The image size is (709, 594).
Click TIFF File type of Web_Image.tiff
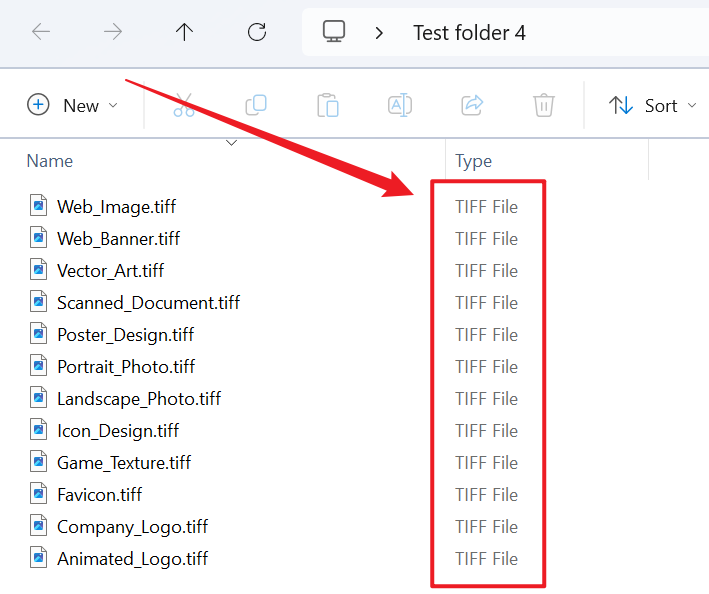pos(487,207)
